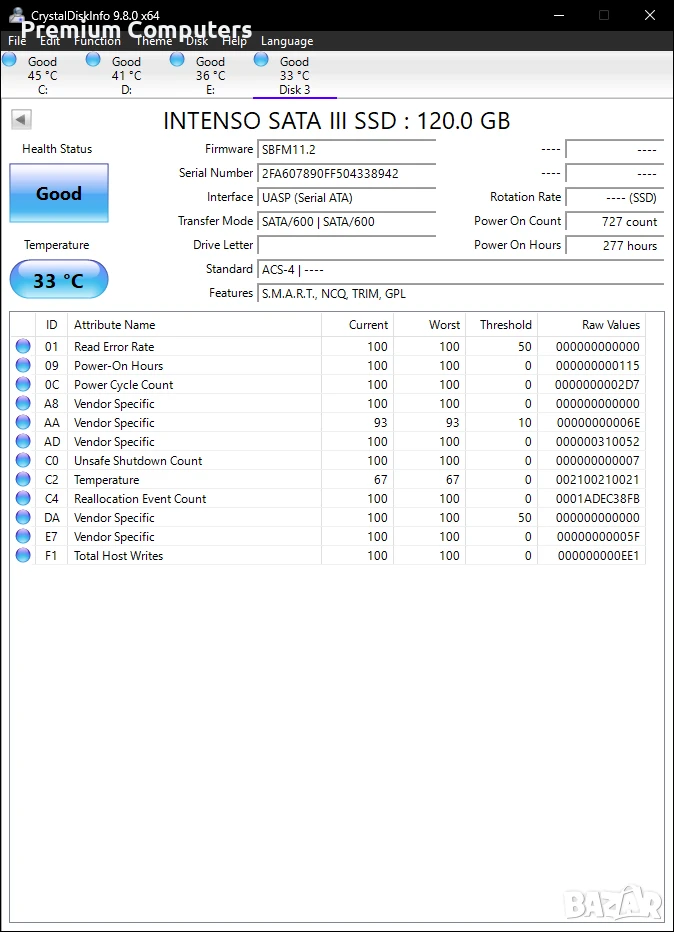Open the Language menu
Screen dimensions: 674x932
pyautogui.click(x=287, y=41)
